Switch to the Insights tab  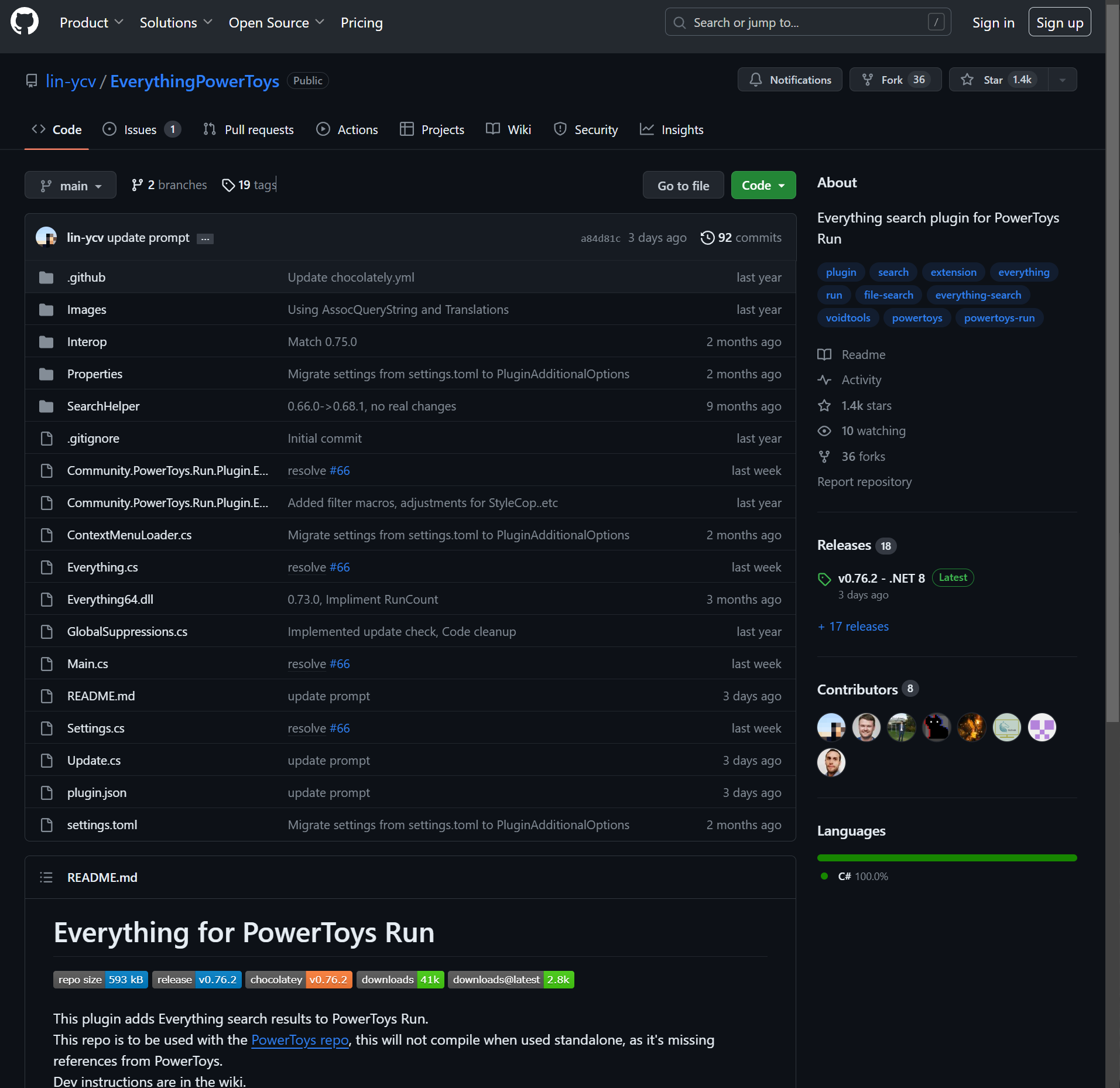coord(672,129)
